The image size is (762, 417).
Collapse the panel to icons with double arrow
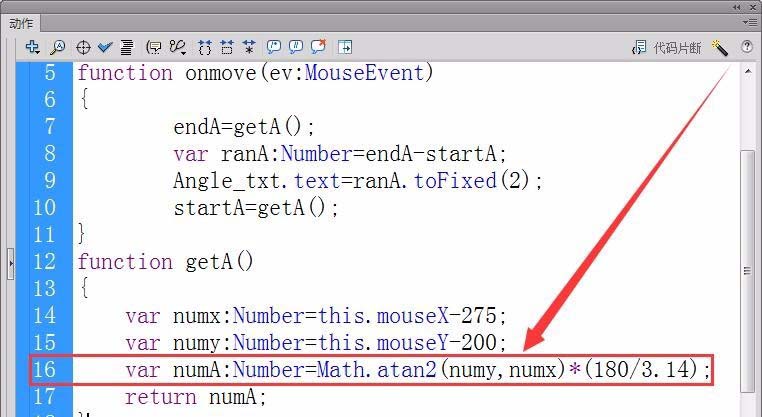[737, 6]
